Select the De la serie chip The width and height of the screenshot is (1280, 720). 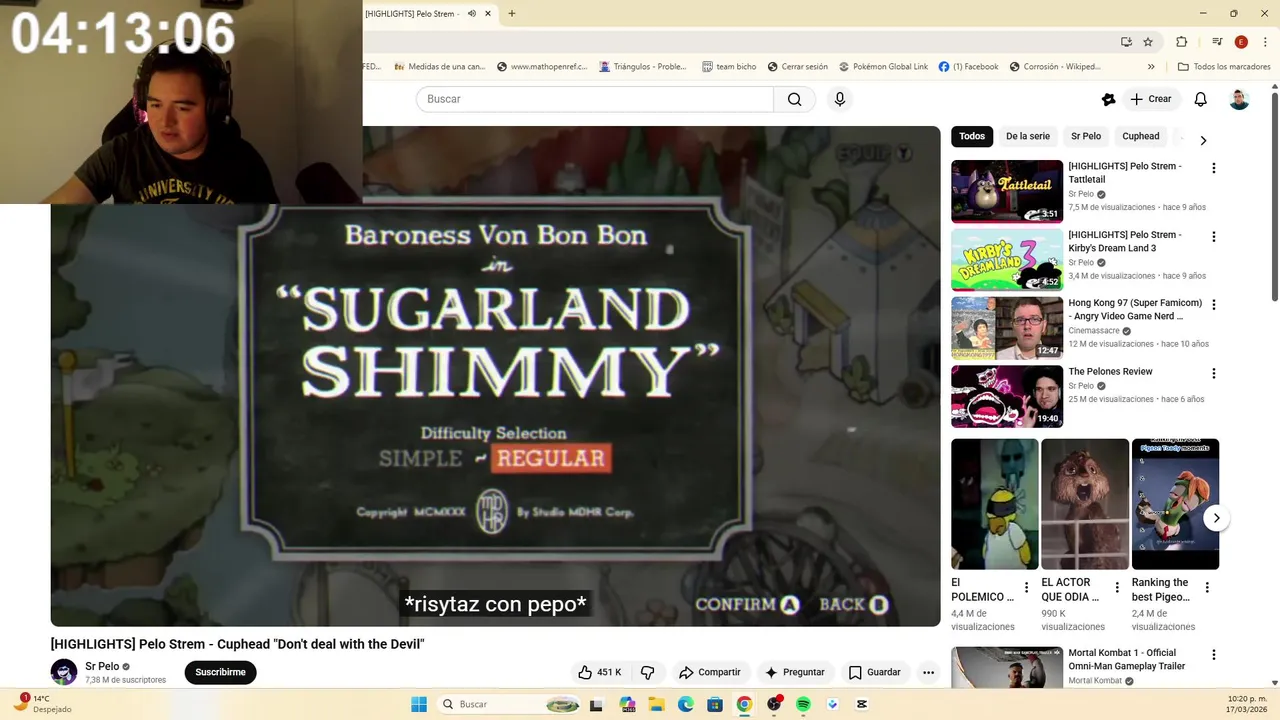1028,136
